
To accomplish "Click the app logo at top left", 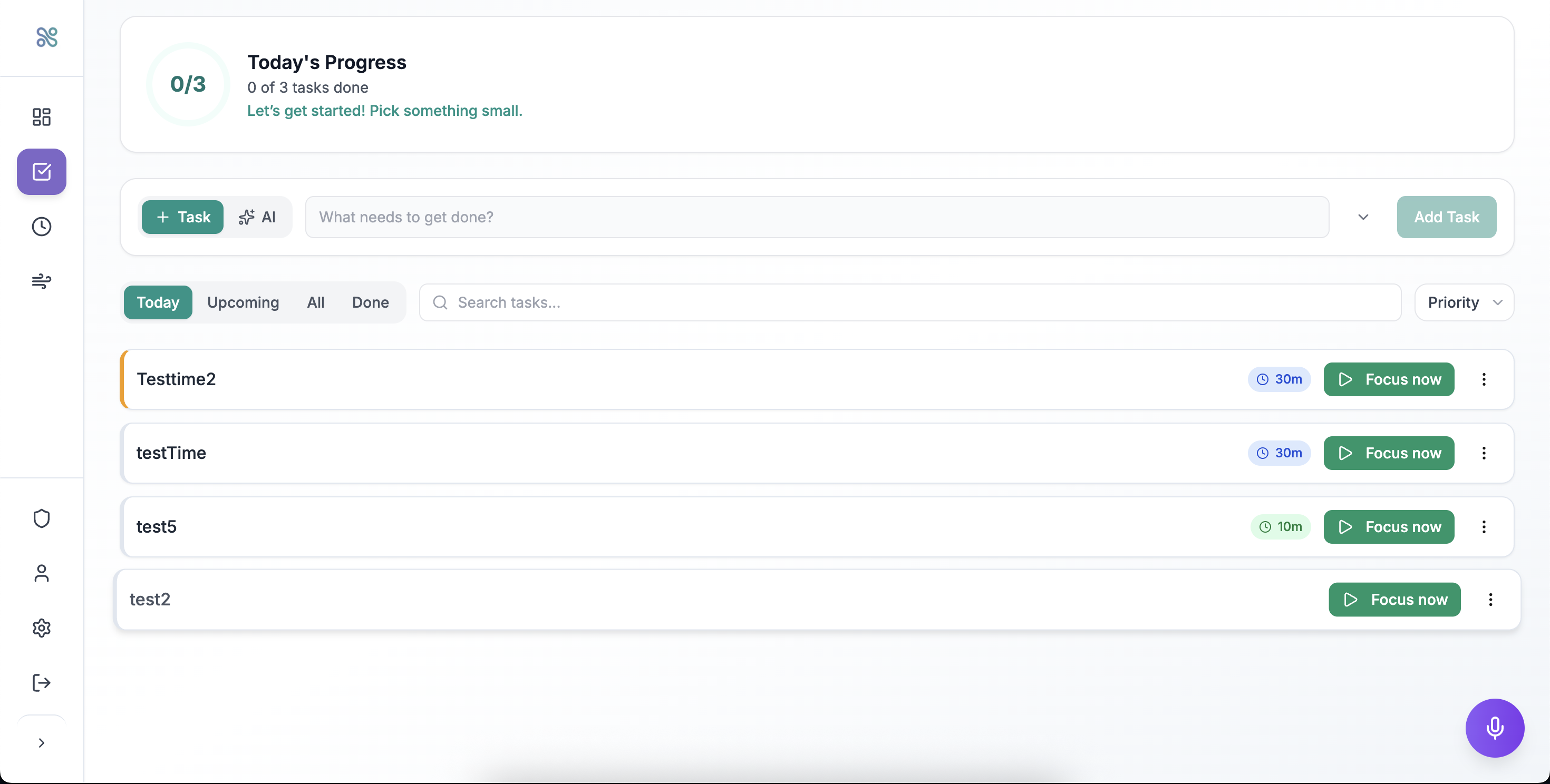I will (47, 37).
